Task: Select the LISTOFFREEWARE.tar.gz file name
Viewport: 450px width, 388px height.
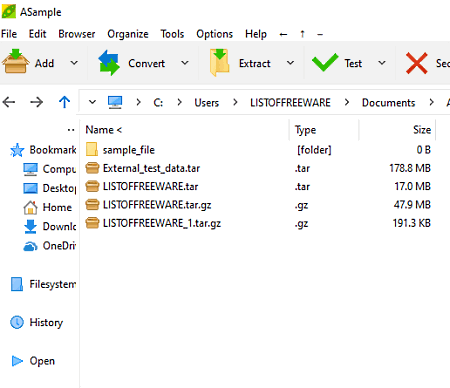Action: tap(157, 205)
